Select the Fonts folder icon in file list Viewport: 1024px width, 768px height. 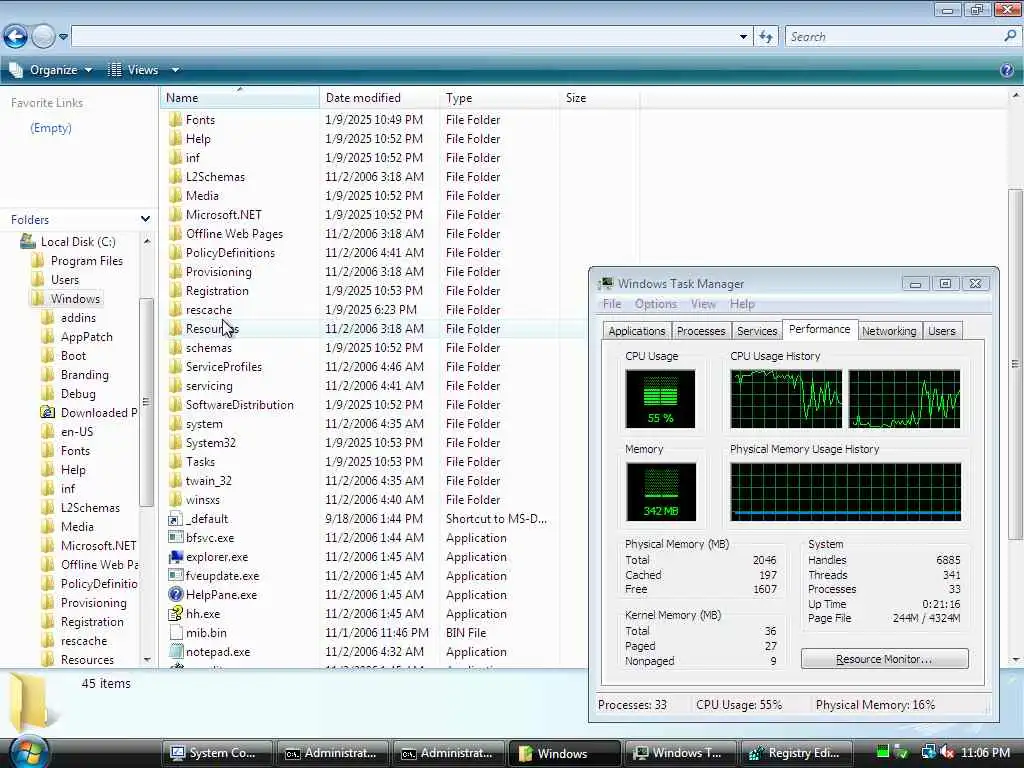tap(175, 120)
